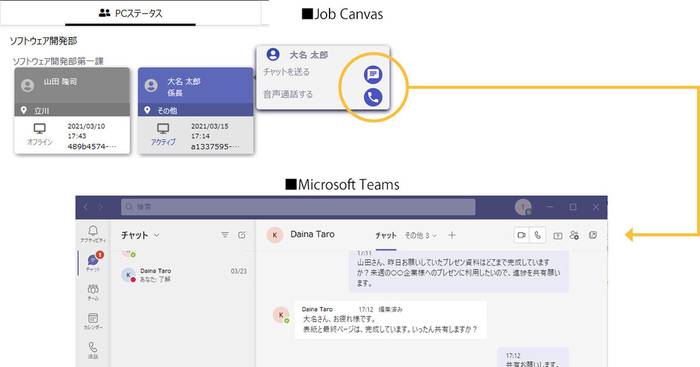Click the Daina Taro 17:12 message

(390, 320)
